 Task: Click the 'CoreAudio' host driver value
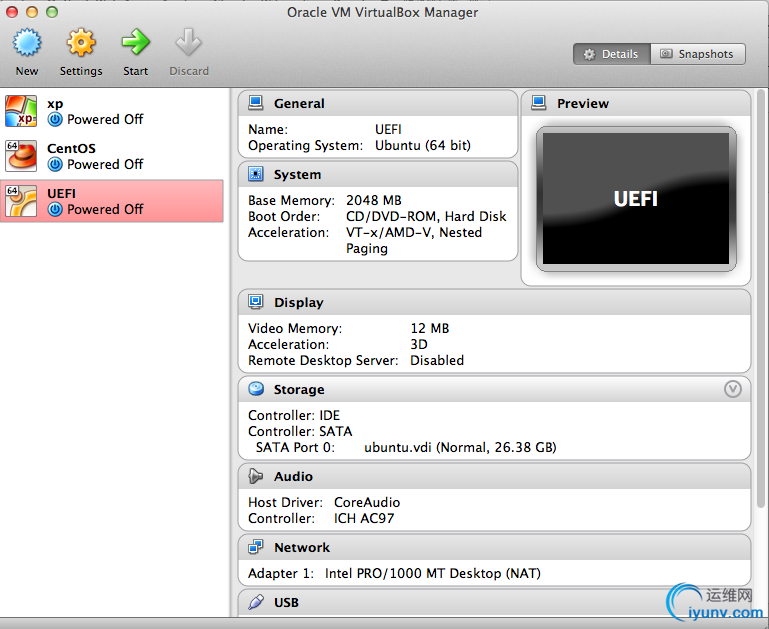point(367,503)
